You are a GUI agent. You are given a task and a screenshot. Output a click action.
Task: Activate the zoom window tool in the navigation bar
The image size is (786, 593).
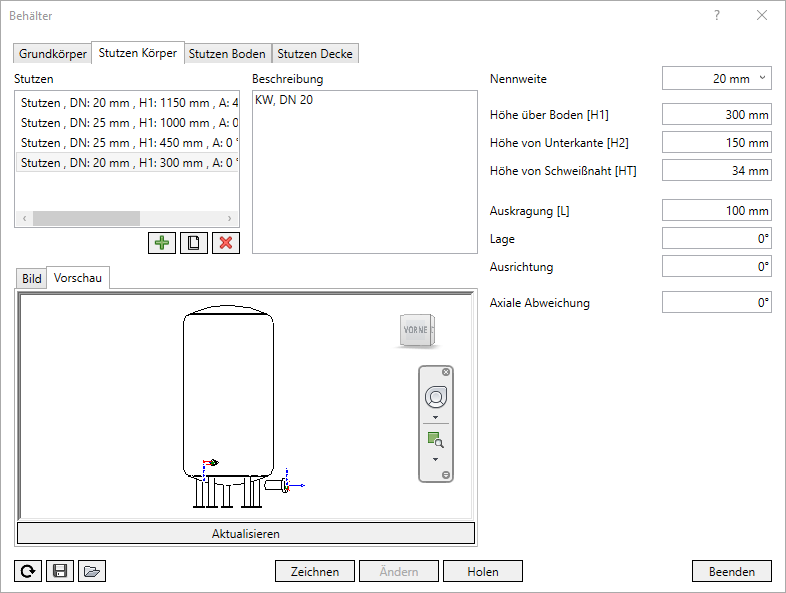(x=436, y=440)
